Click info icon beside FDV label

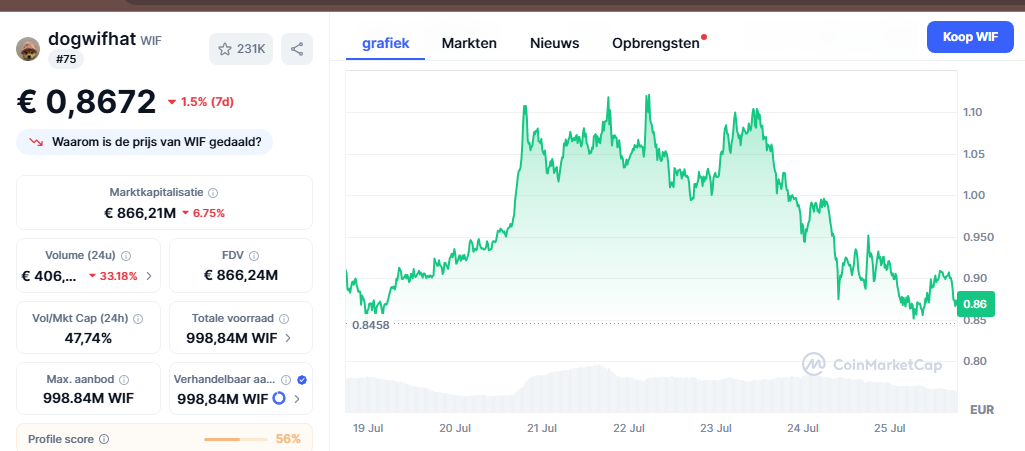[254, 256]
